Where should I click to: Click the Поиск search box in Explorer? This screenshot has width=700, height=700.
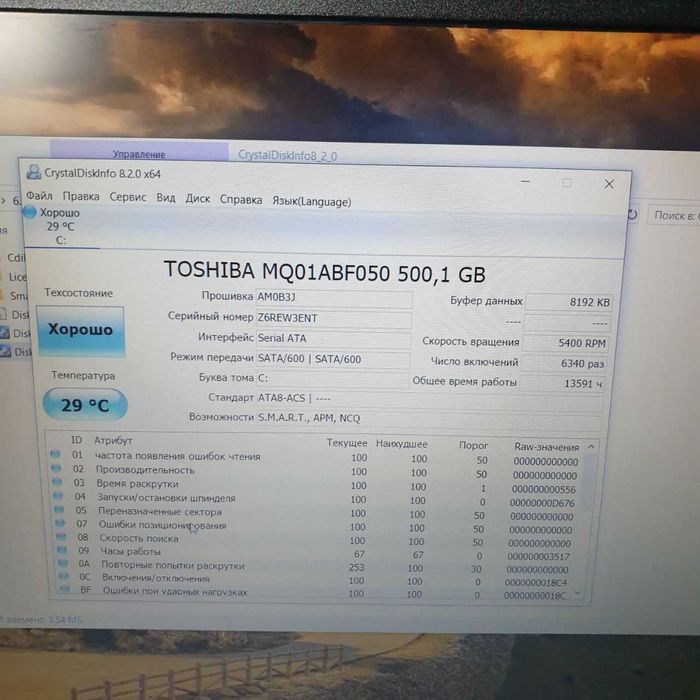pyautogui.click(x=674, y=216)
